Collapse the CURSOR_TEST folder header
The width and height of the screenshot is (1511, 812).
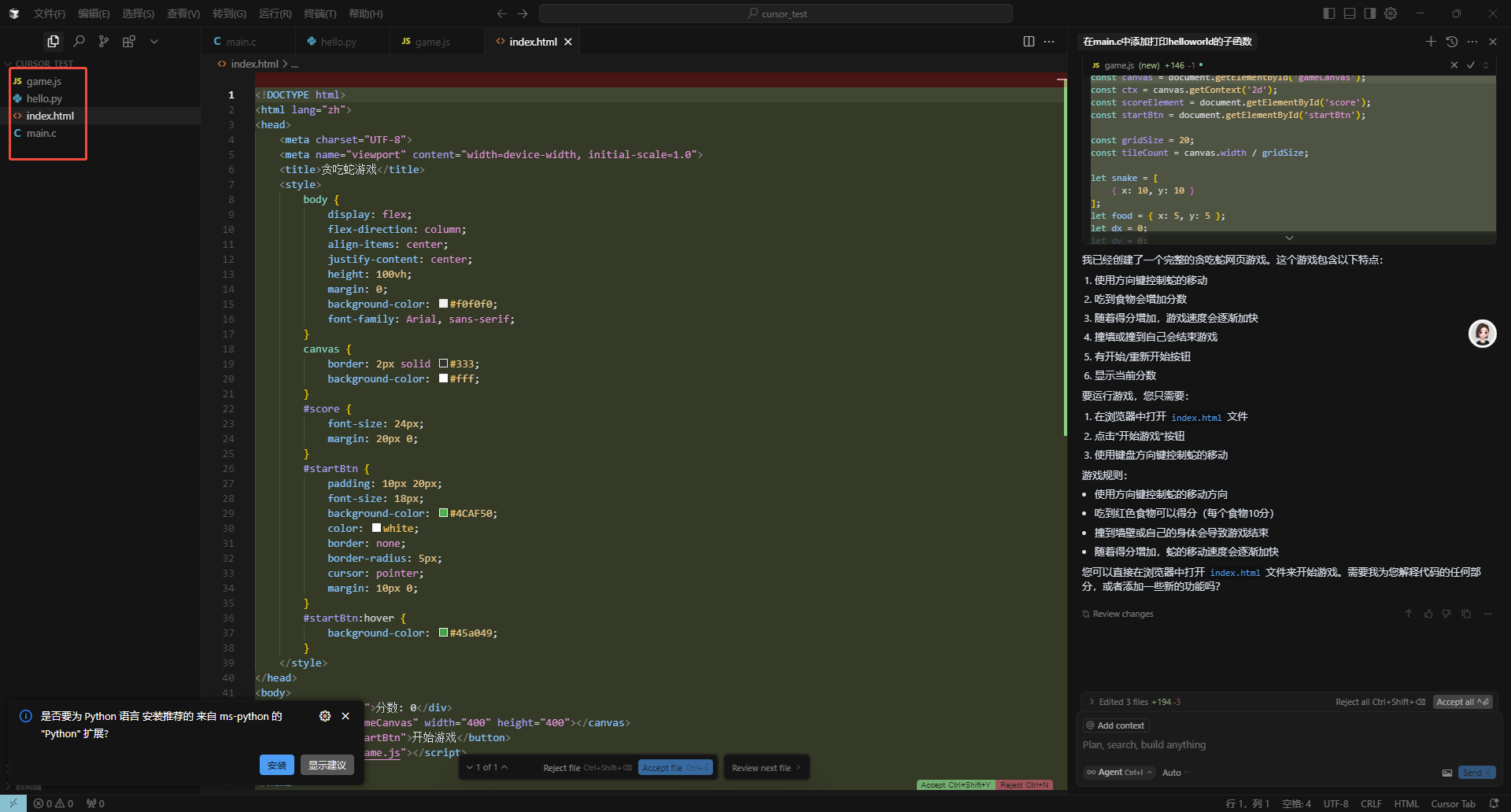coord(44,64)
